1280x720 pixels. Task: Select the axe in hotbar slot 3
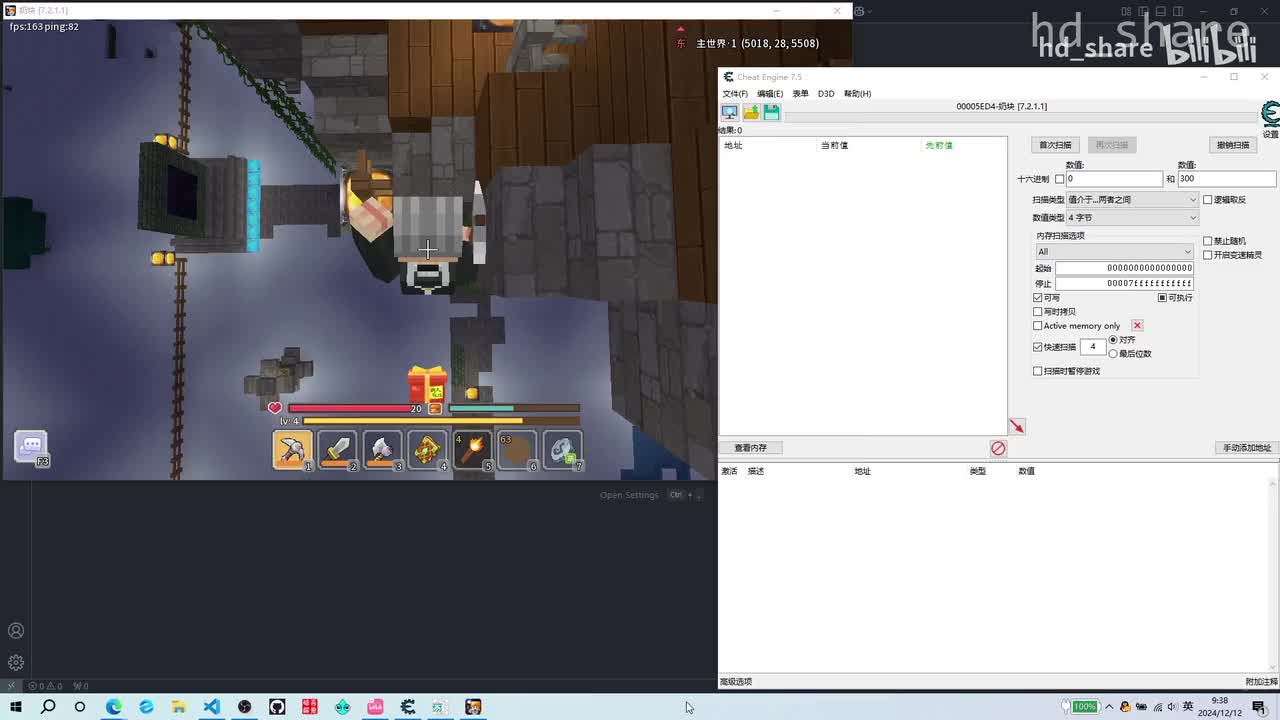click(383, 451)
